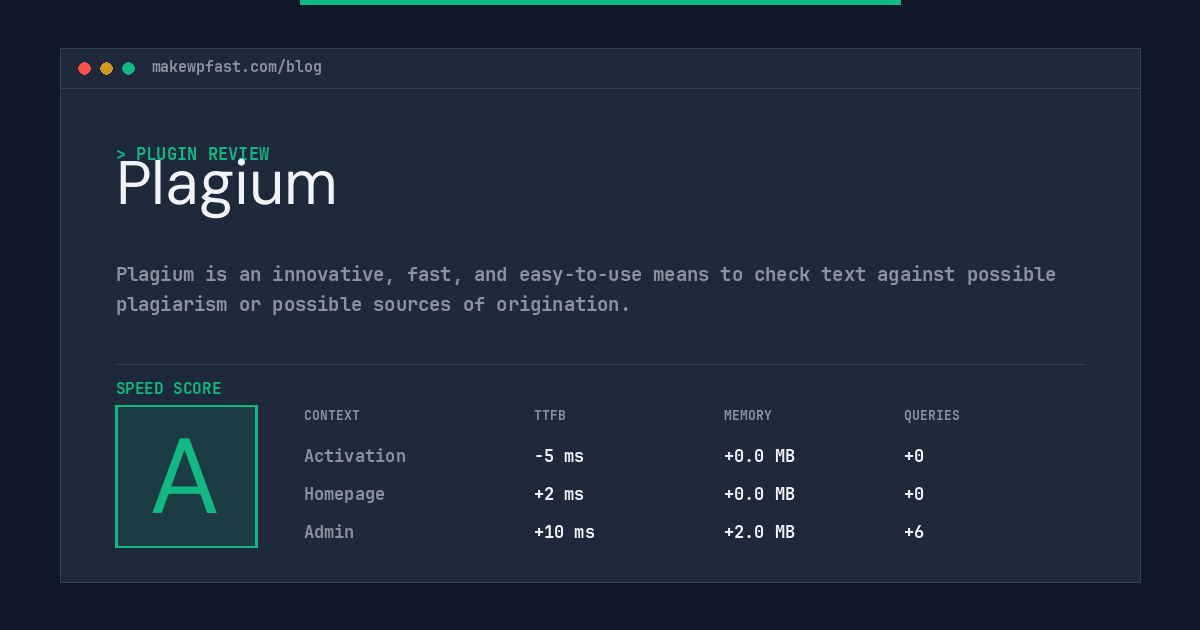Select the Admin row label
Image resolution: width=1200 pixels, height=630 pixels.
coord(329,532)
